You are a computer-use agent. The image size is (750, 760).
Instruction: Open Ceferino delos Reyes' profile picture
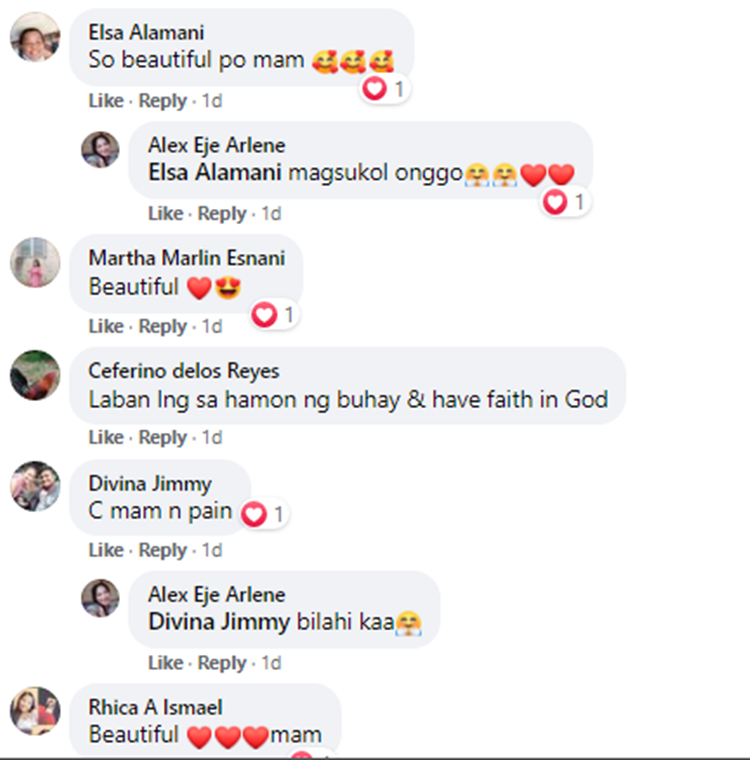[x=35, y=375]
